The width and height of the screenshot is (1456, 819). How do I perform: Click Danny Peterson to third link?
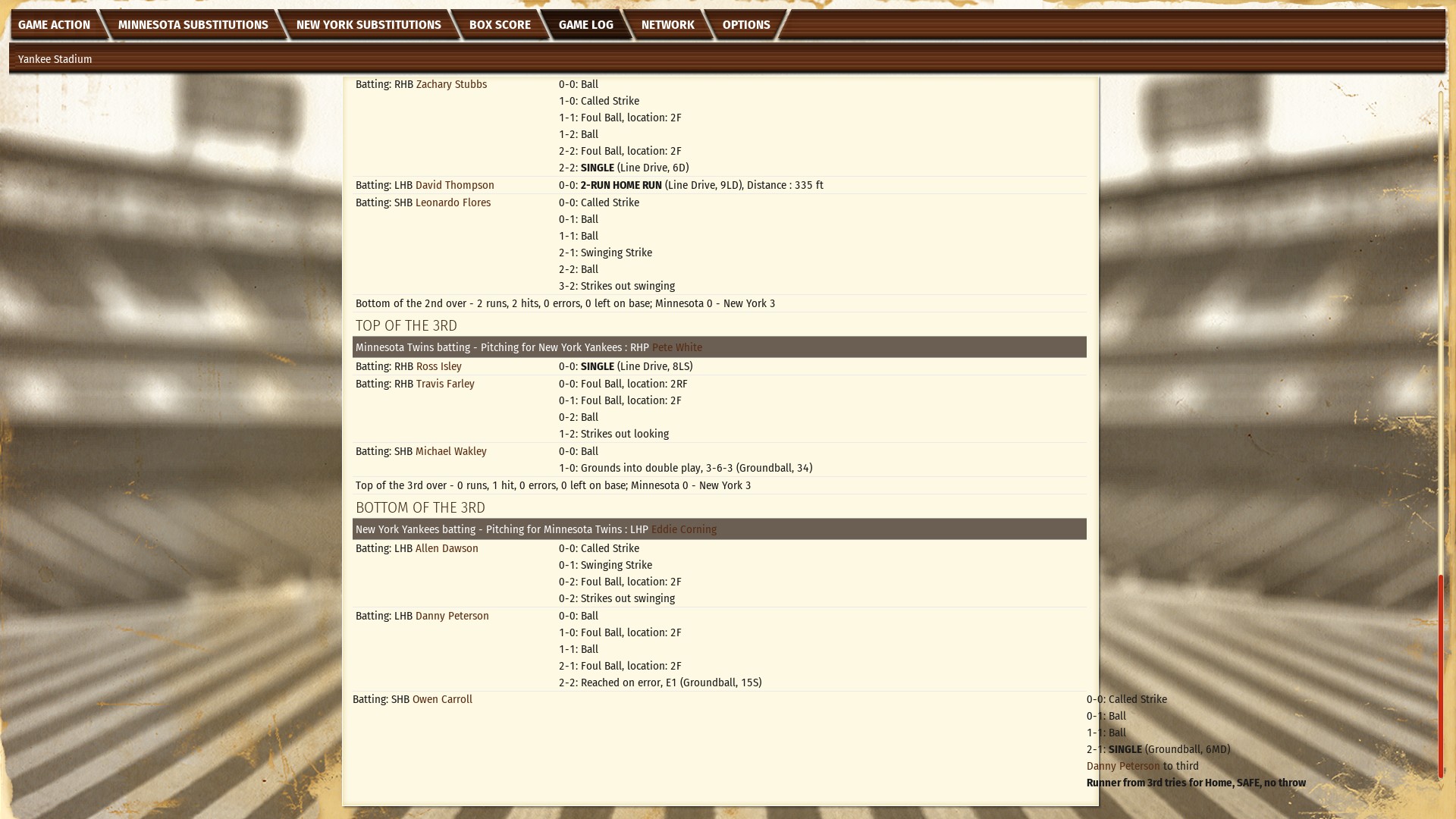pos(1123,767)
